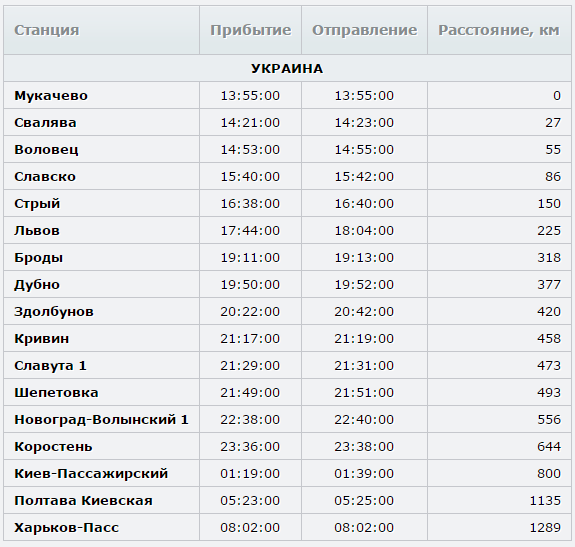The width and height of the screenshot is (575, 547).
Task: Click Полтава Киевская distance 1135
Action: click(x=545, y=500)
